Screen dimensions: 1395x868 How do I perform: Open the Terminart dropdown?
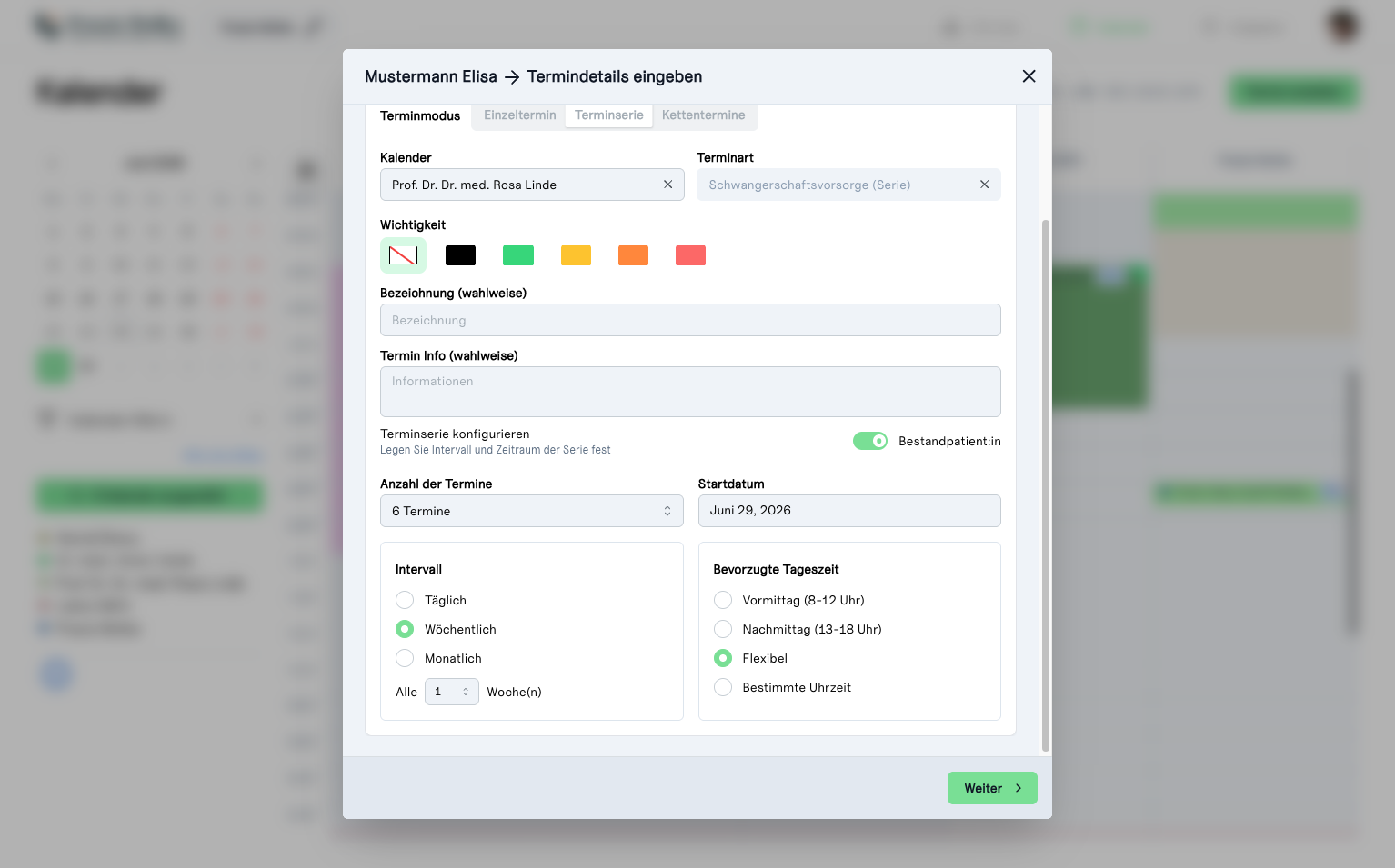pos(848,185)
